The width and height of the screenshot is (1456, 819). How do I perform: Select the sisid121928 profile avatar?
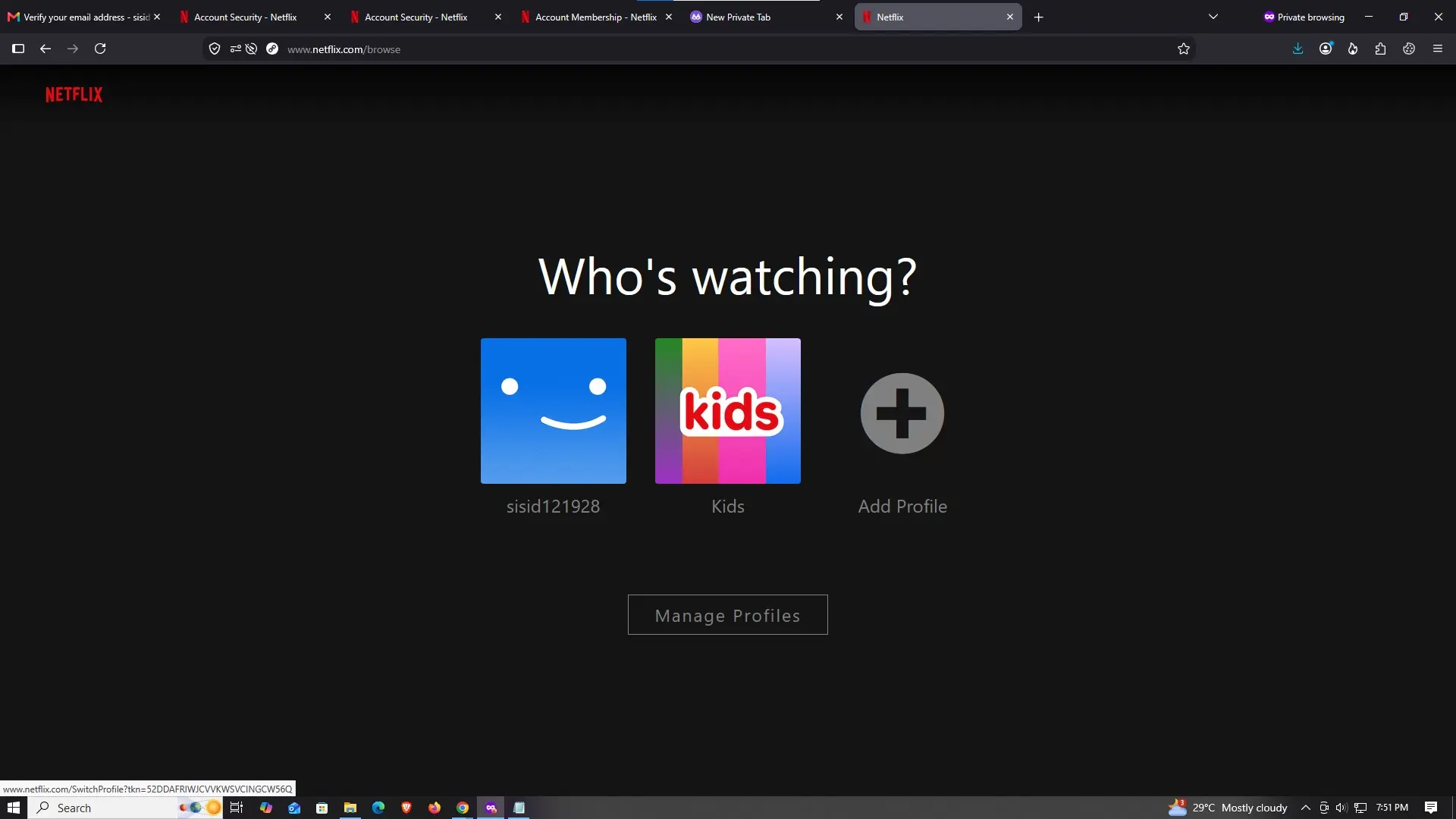tap(554, 411)
